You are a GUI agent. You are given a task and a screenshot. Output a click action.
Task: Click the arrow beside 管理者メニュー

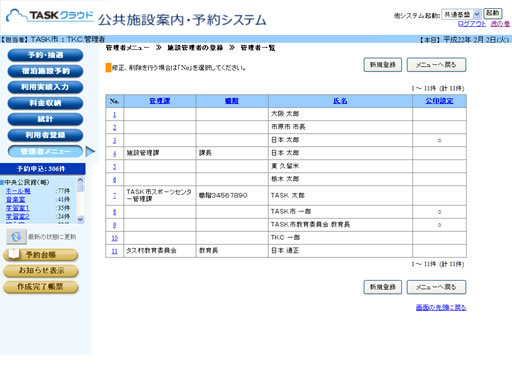click(90, 151)
